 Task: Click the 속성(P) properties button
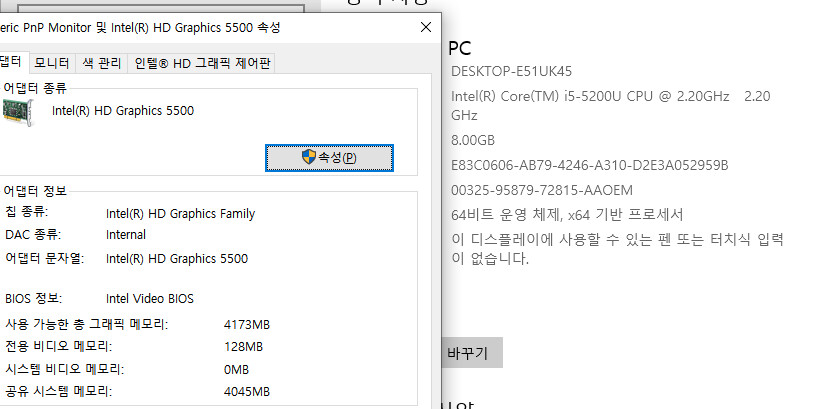[329, 158]
